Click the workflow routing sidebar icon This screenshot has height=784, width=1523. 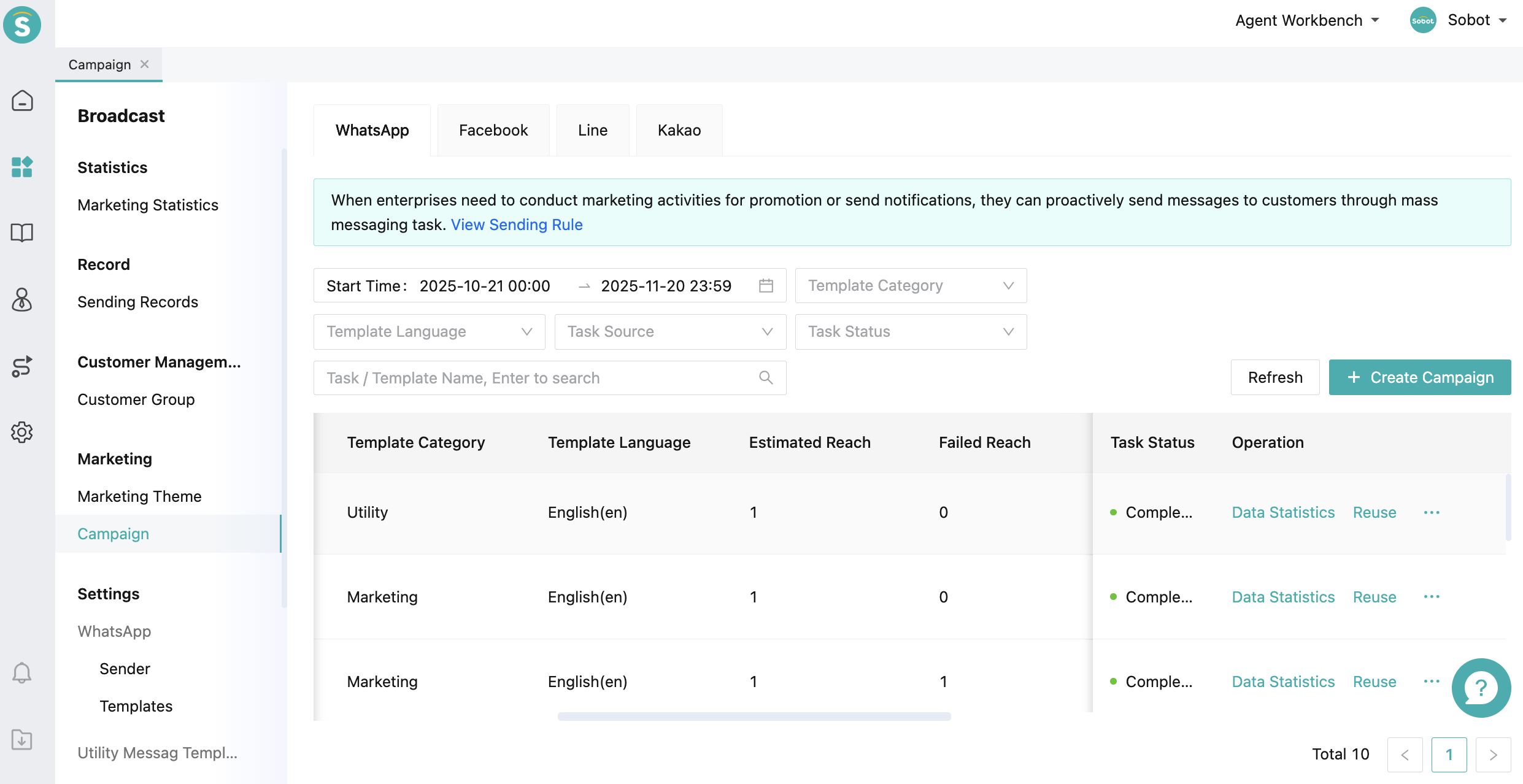click(x=22, y=366)
